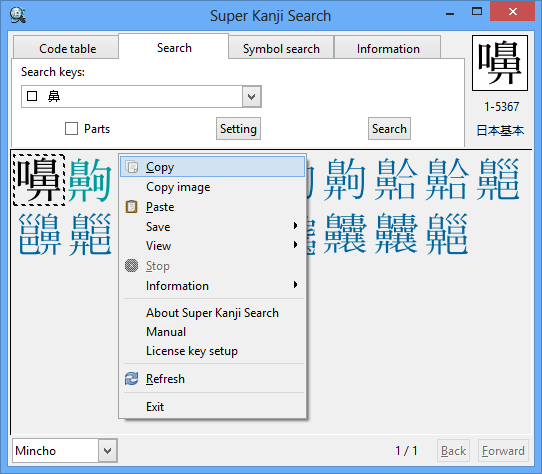Switch to the Code table tab
Image resolution: width=542 pixels, height=474 pixels.
click(66, 48)
